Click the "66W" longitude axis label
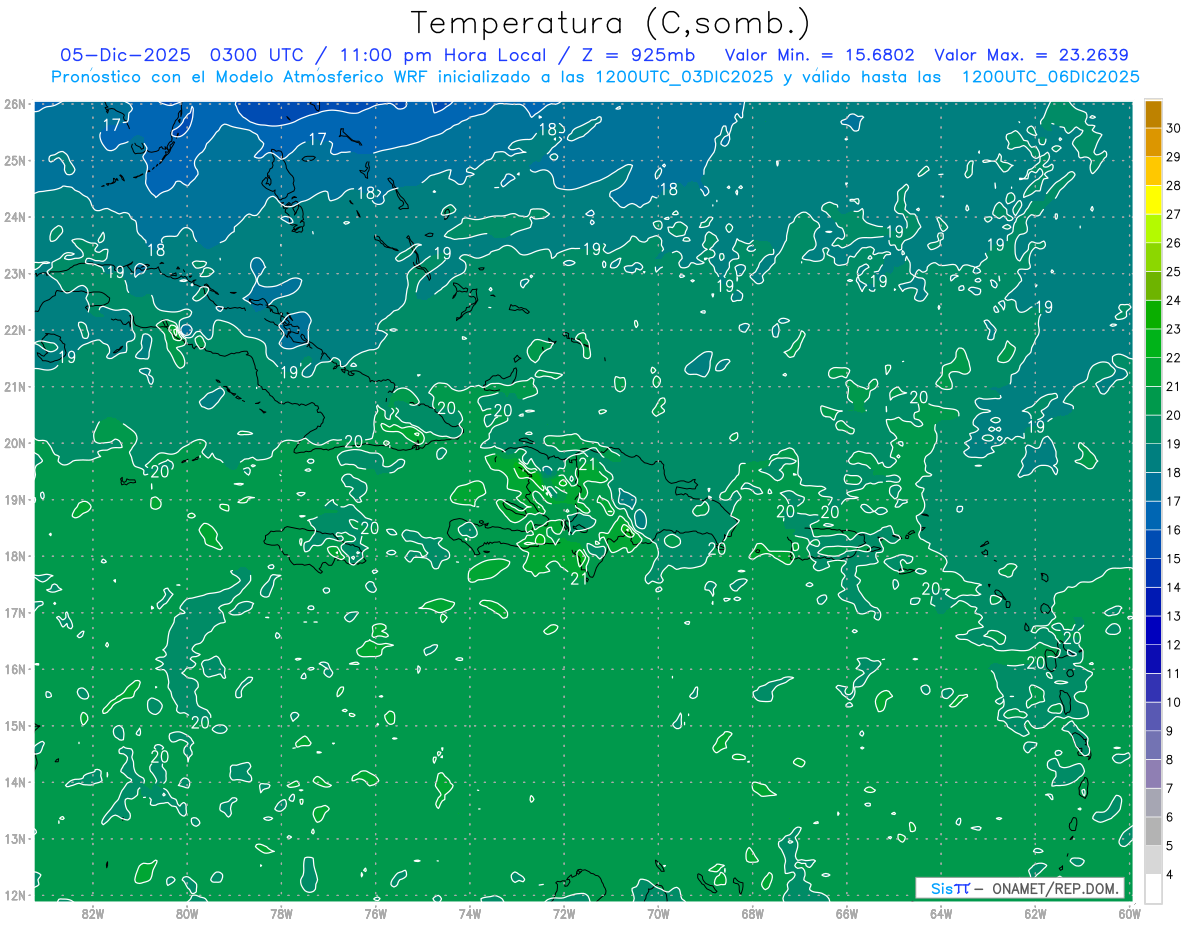Image resolution: width=1200 pixels, height=927 pixels. pos(846,913)
